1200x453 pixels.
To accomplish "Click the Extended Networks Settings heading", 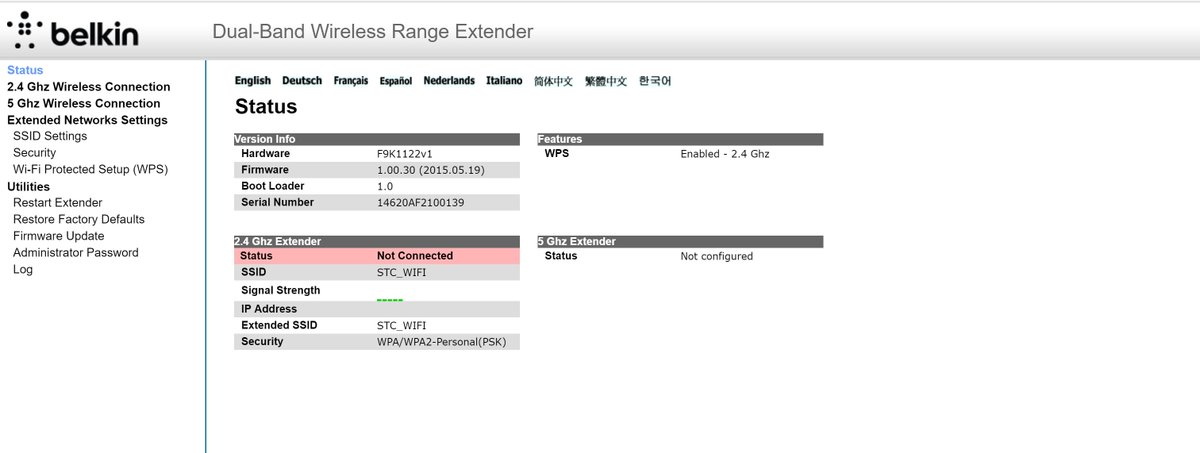I will pyautogui.click(x=87, y=120).
